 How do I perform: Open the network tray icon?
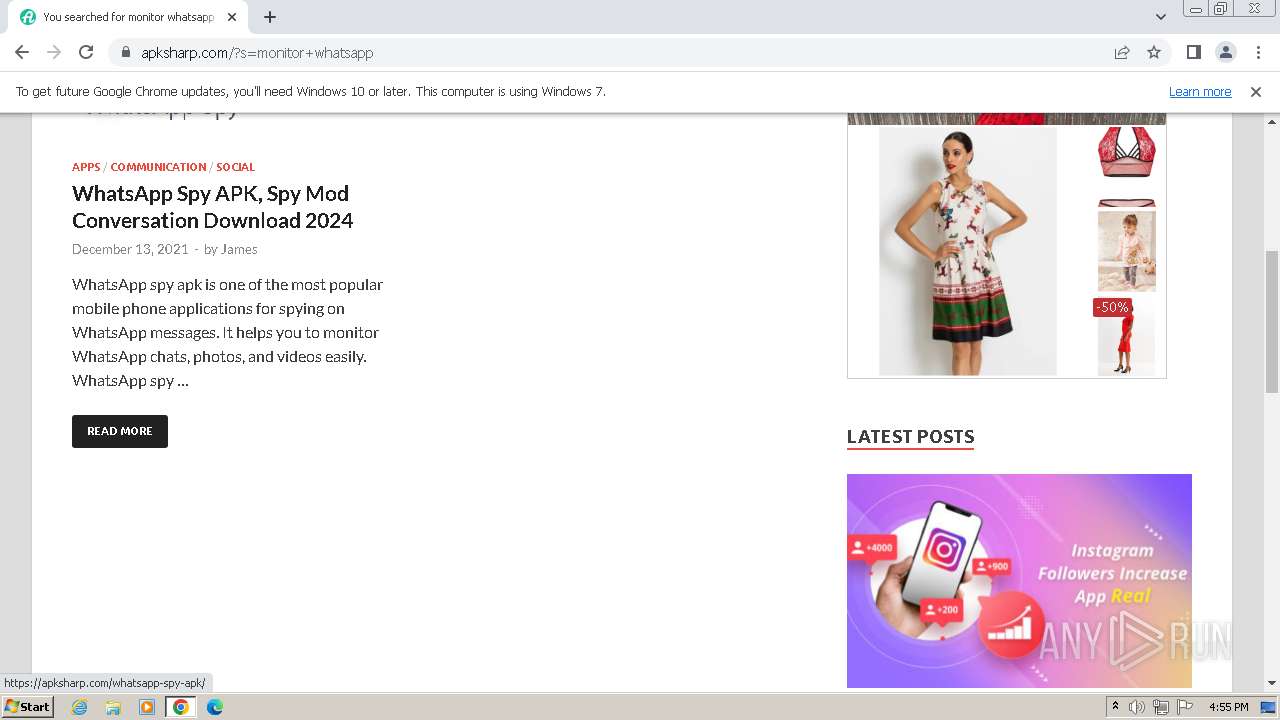1161,707
